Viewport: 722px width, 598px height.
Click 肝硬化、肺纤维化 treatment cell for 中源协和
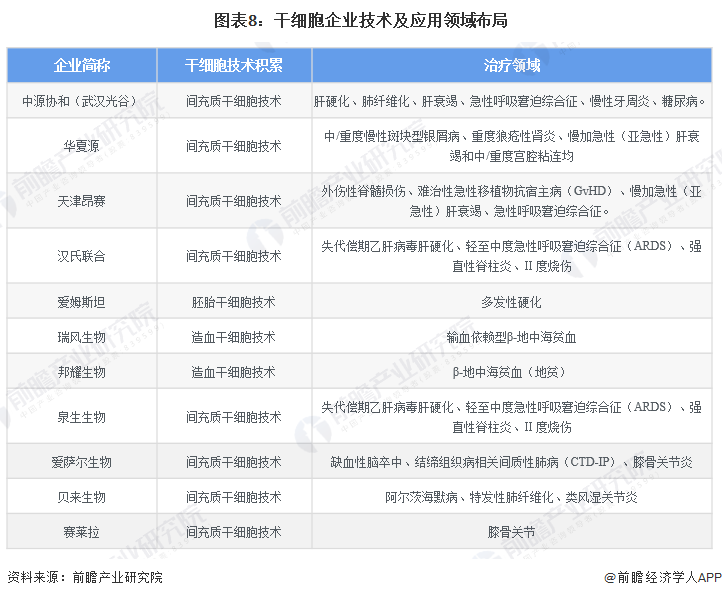(x=512, y=101)
